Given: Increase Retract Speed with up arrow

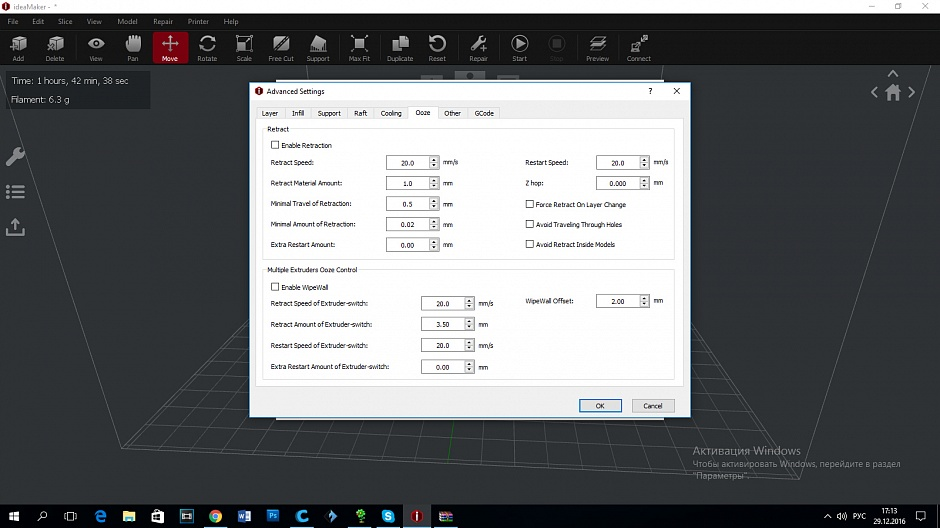Looking at the screenshot, I should [x=434, y=159].
